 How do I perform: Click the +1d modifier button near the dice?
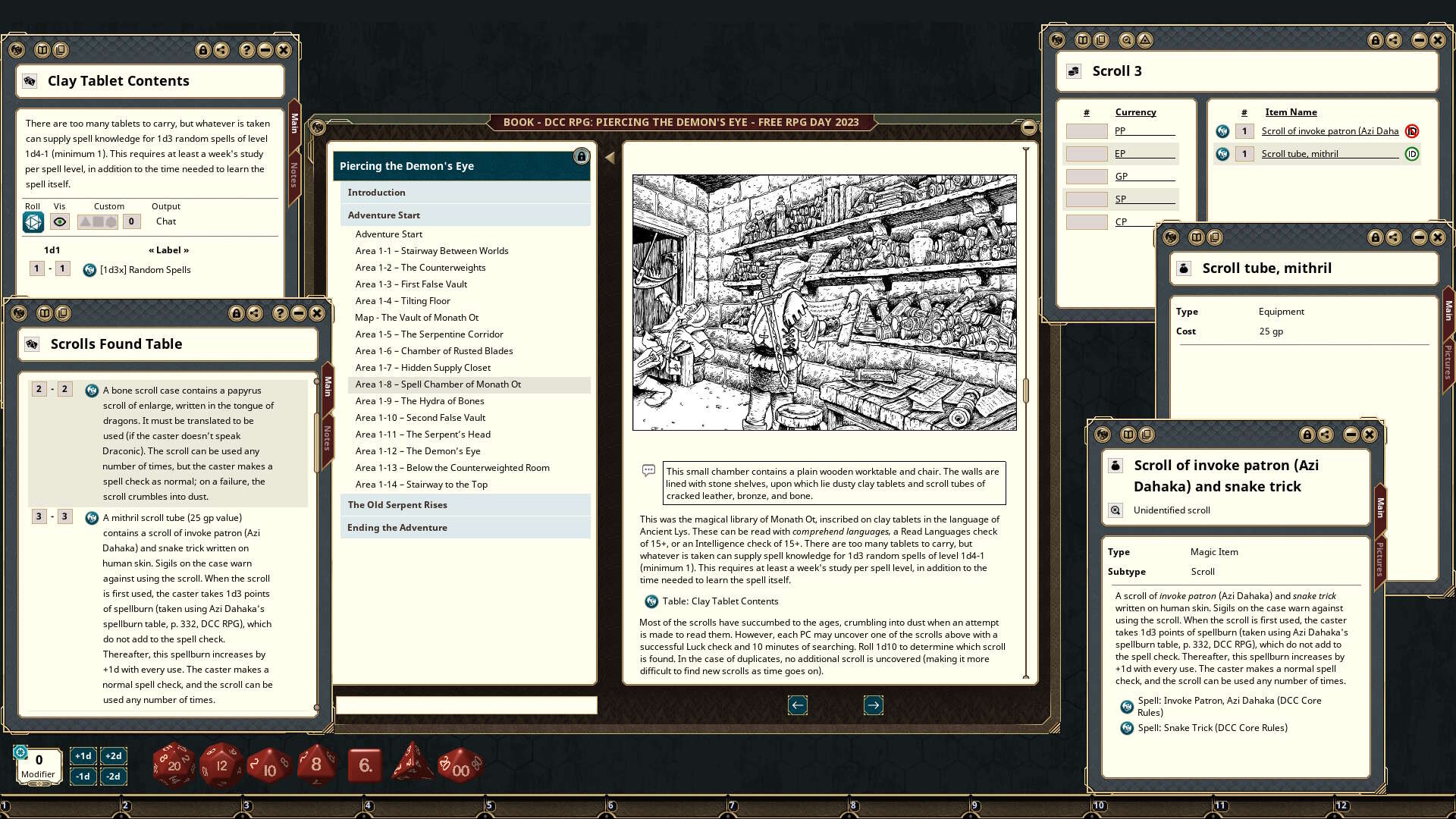83,755
